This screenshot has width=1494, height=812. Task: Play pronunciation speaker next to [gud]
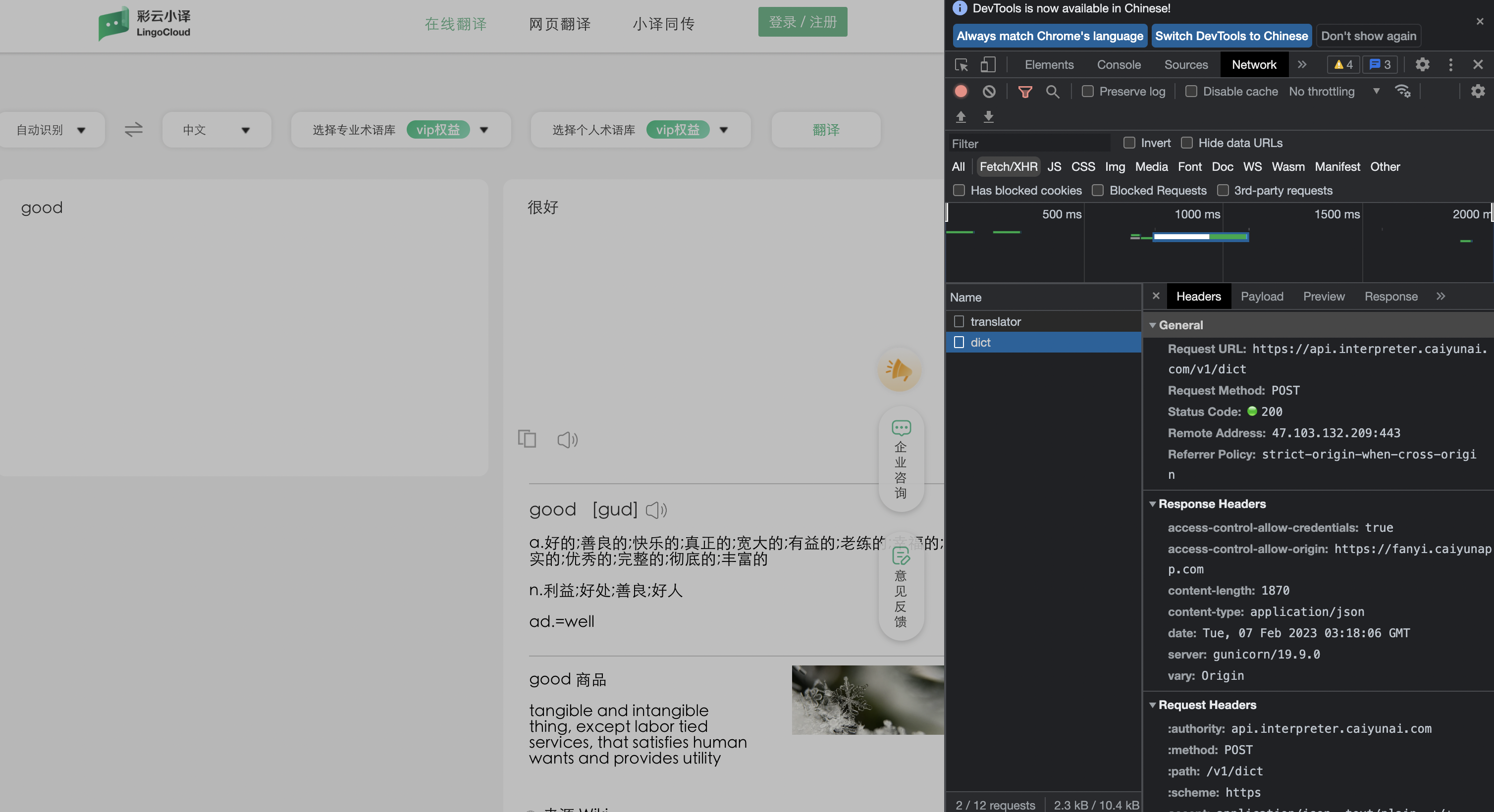[x=656, y=510]
